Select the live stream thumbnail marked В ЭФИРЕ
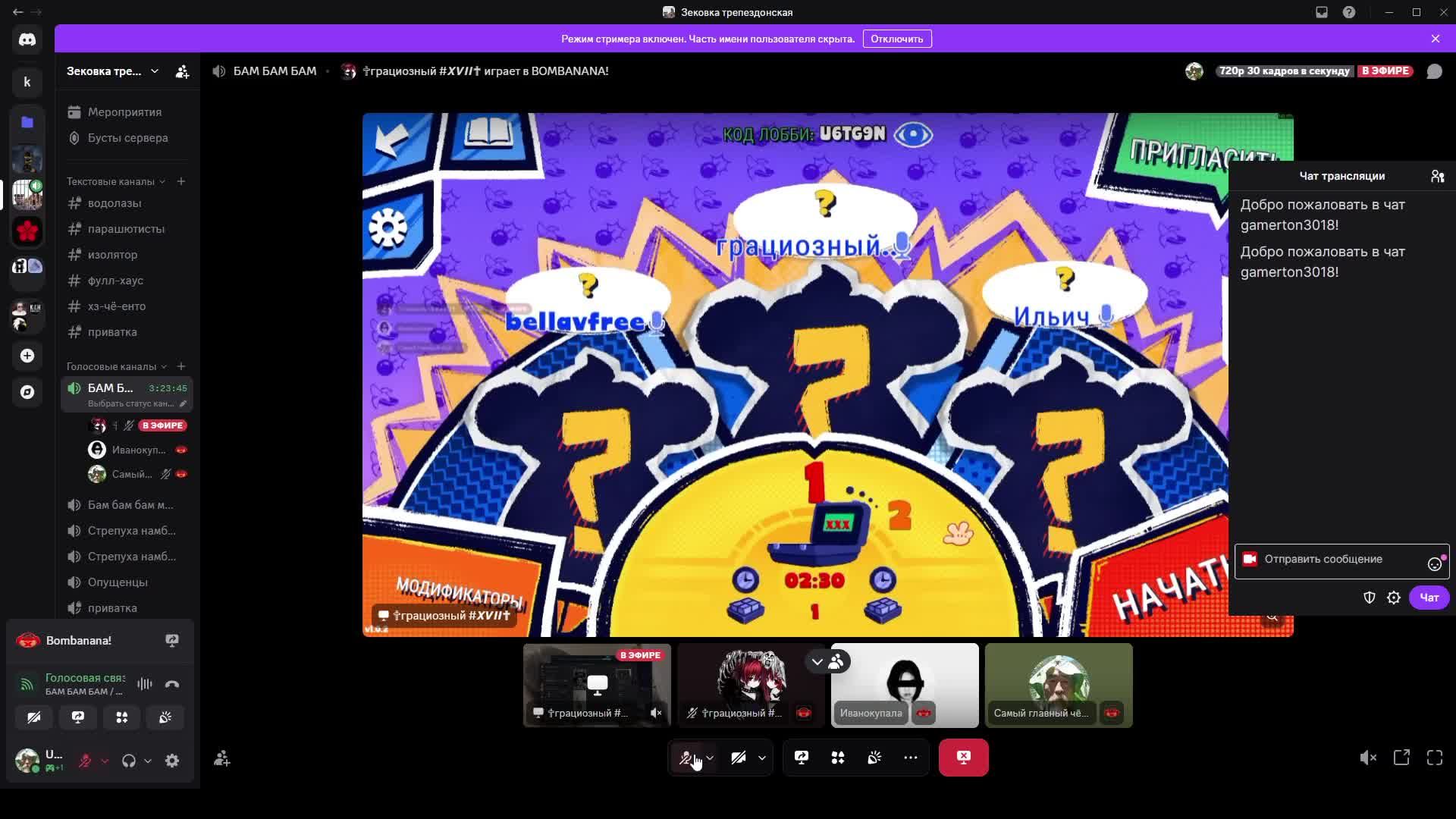This screenshot has height=819, width=1456. coord(597,686)
